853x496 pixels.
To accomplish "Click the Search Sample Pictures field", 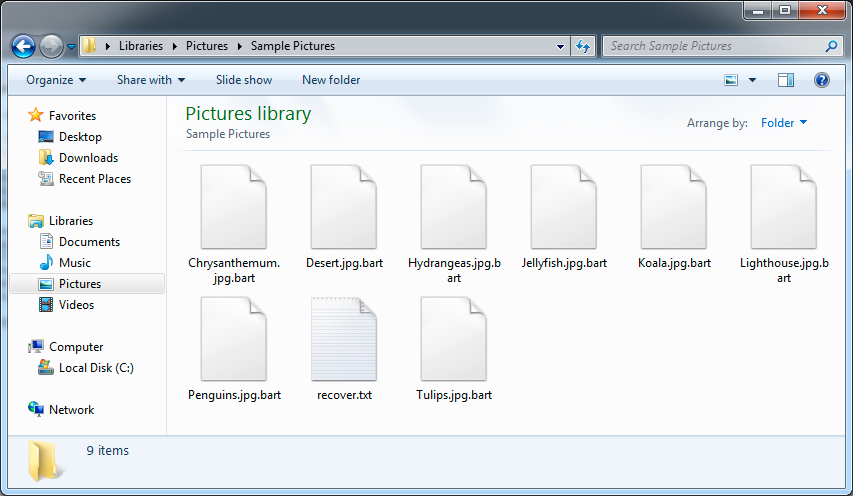I will coord(712,46).
